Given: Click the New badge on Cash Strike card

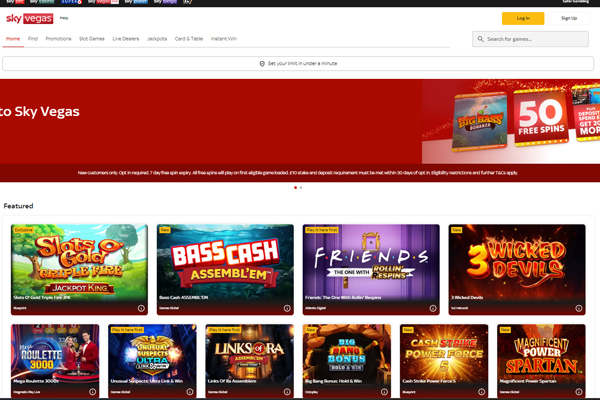Looking at the screenshot, I should click(408, 330).
